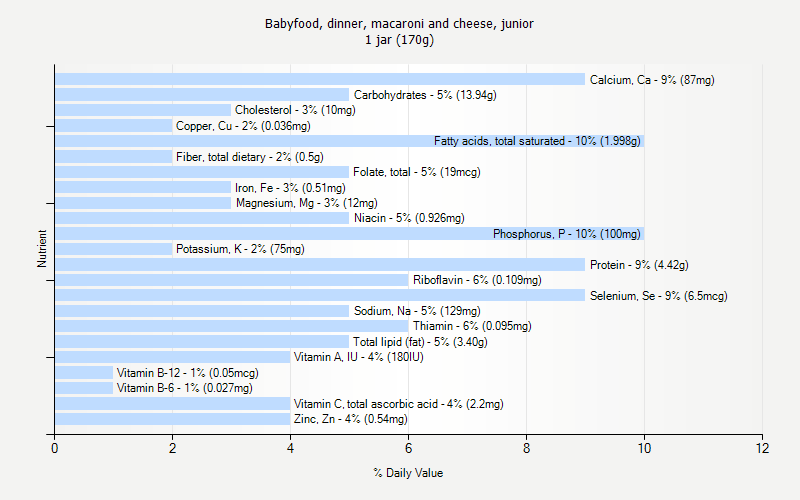The image size is (800, 500).
Task: Click the chart title 'Babyfood, dinner, macaroni and cheese, junior'
Action: (x=399, y=23)
